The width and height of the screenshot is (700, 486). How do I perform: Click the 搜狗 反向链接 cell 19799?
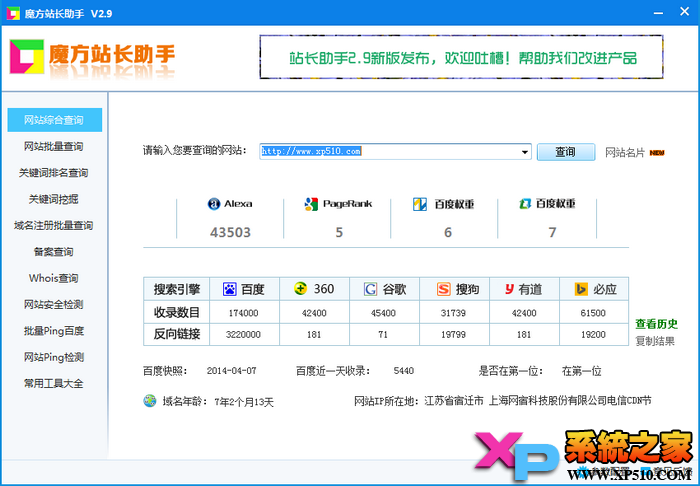(x=454, y=334)
